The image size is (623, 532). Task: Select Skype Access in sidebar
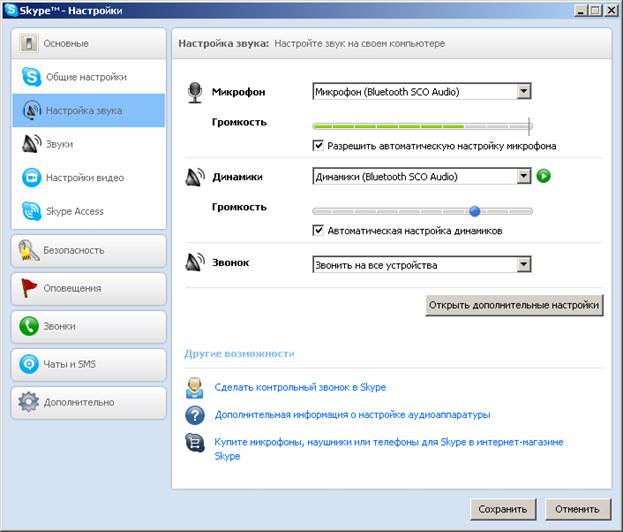pyautogui.click(x=89, y=211)
